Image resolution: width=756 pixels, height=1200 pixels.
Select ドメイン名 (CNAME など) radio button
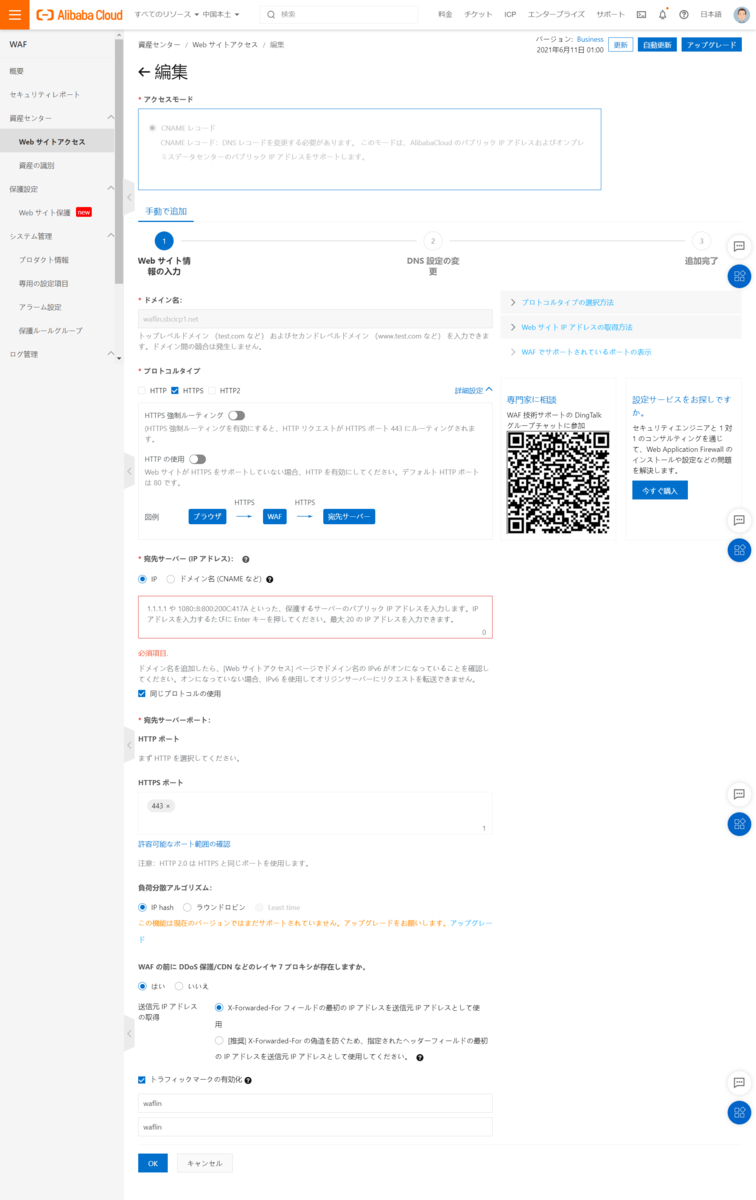point(170,579)
